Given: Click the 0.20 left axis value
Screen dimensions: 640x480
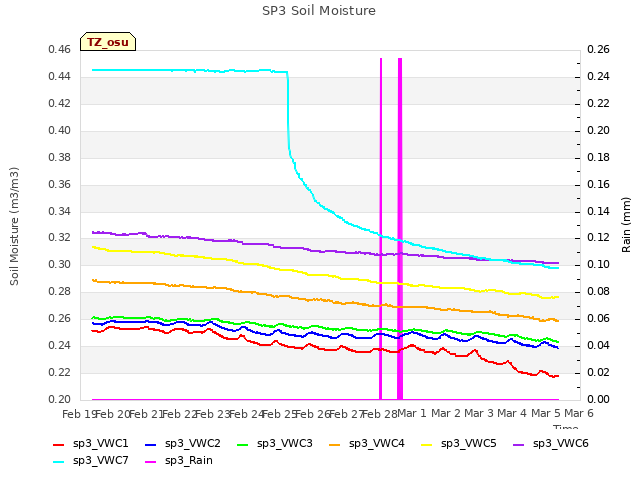Looking at the screenshot, I should pyautogui.click(x=60, y=400).
